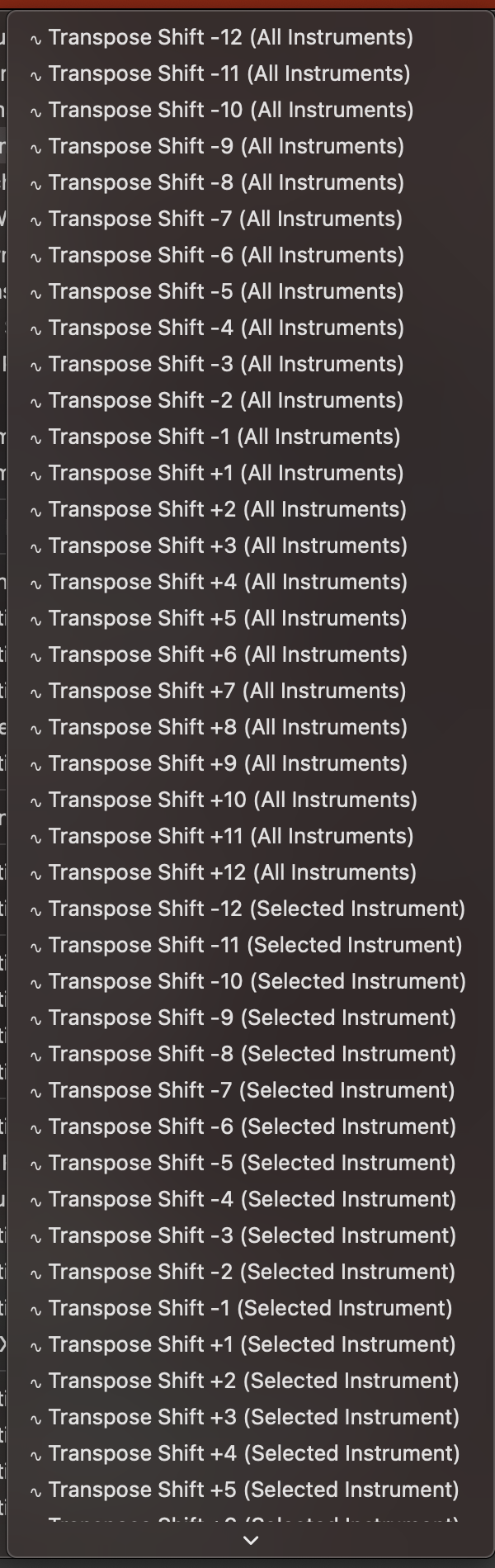This screenshot has height=1568, width=495.
Task: Click the wave icon beside Transpose Shift +7 (All Instruments)
Action: (35, 692)
